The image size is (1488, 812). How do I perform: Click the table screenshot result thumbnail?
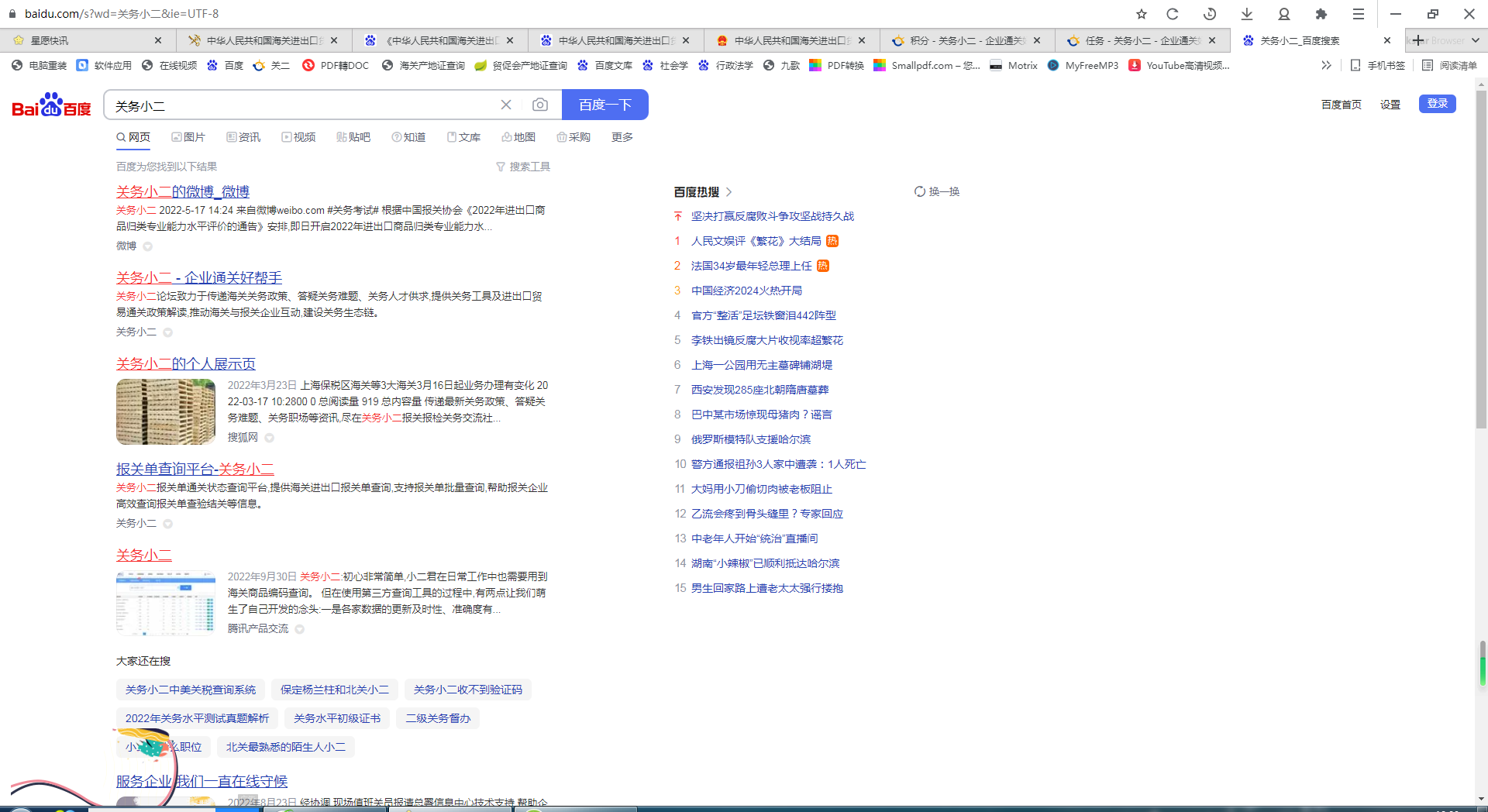pyautogui.click(x=166, y=603)
